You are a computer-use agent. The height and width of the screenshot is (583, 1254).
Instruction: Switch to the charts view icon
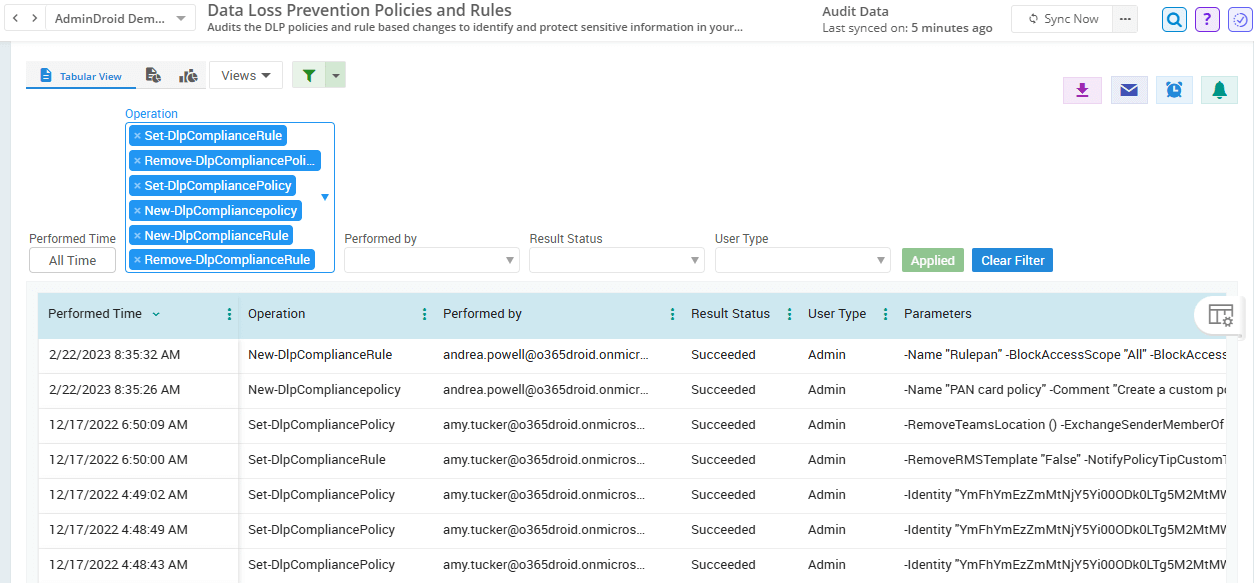point(187,75)
